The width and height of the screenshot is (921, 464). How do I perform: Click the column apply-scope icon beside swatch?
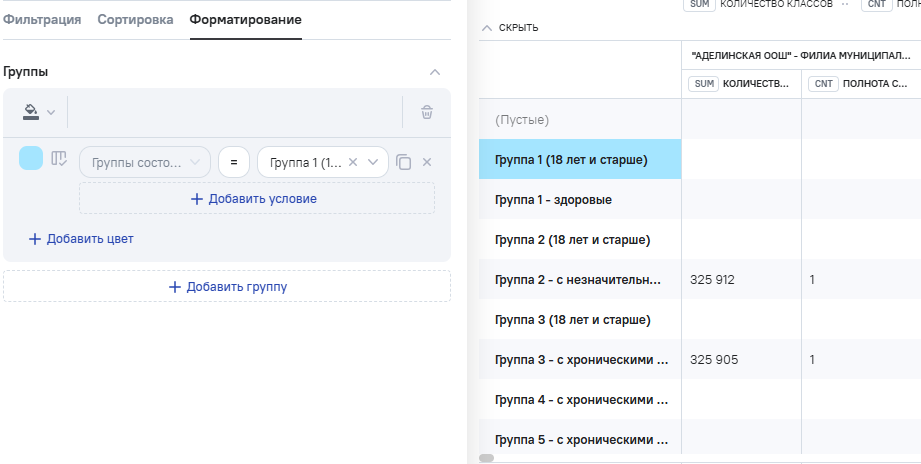point(59,159)
